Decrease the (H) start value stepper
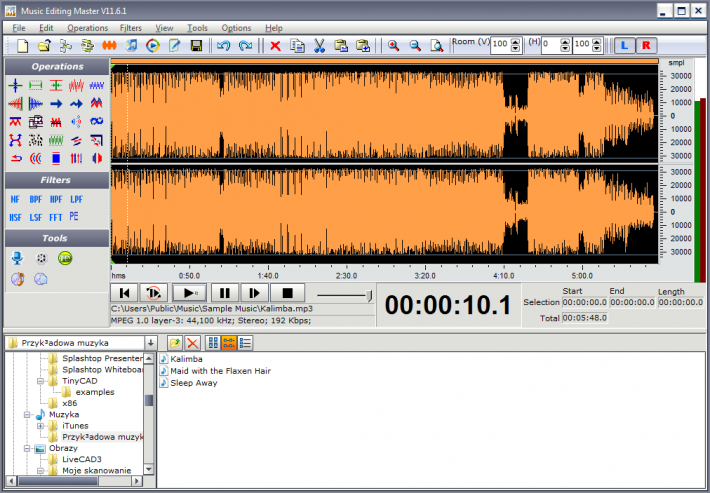The height and width of the screenshot is (493, 710). point(565,48)
